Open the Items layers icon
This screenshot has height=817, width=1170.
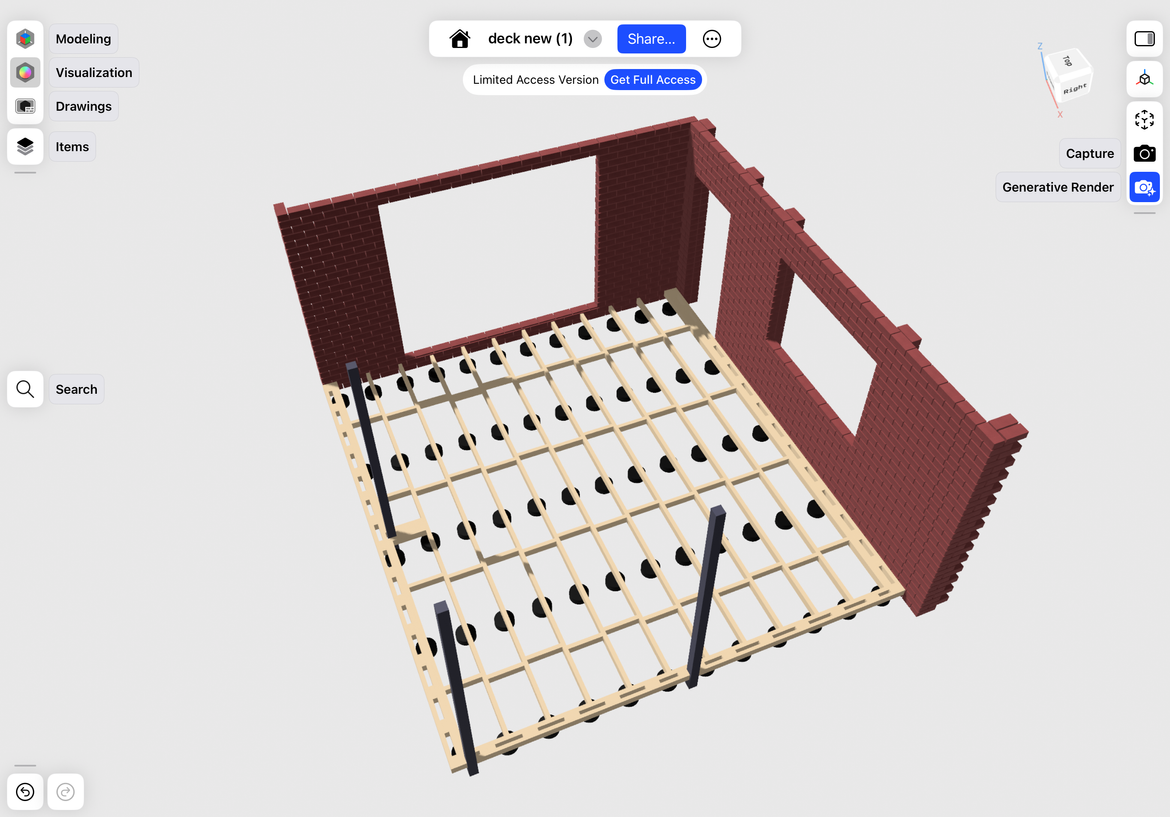pos(25,146)
